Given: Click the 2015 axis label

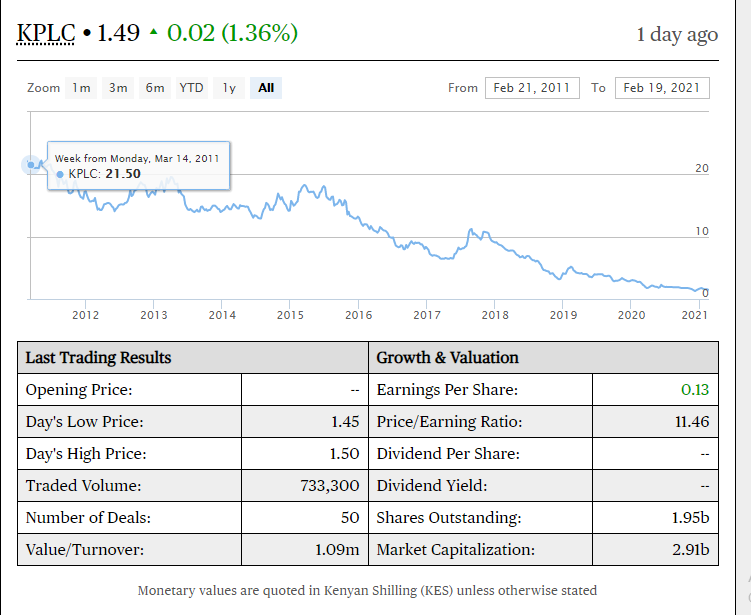Looking at the screenshot, I should pos(290,315).
